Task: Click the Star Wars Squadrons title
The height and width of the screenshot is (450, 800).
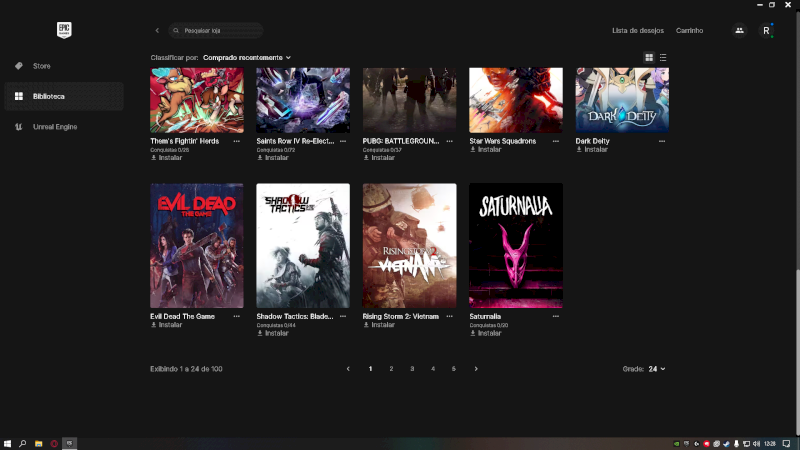Action: point(503,141)
